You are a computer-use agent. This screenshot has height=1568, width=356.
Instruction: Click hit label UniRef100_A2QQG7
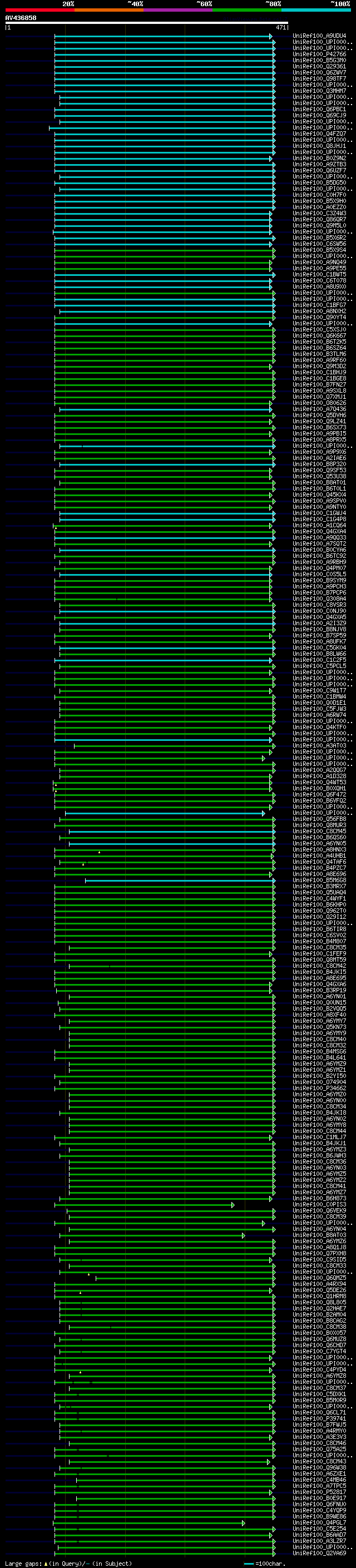pyautogui.click(x=319, y=770)
